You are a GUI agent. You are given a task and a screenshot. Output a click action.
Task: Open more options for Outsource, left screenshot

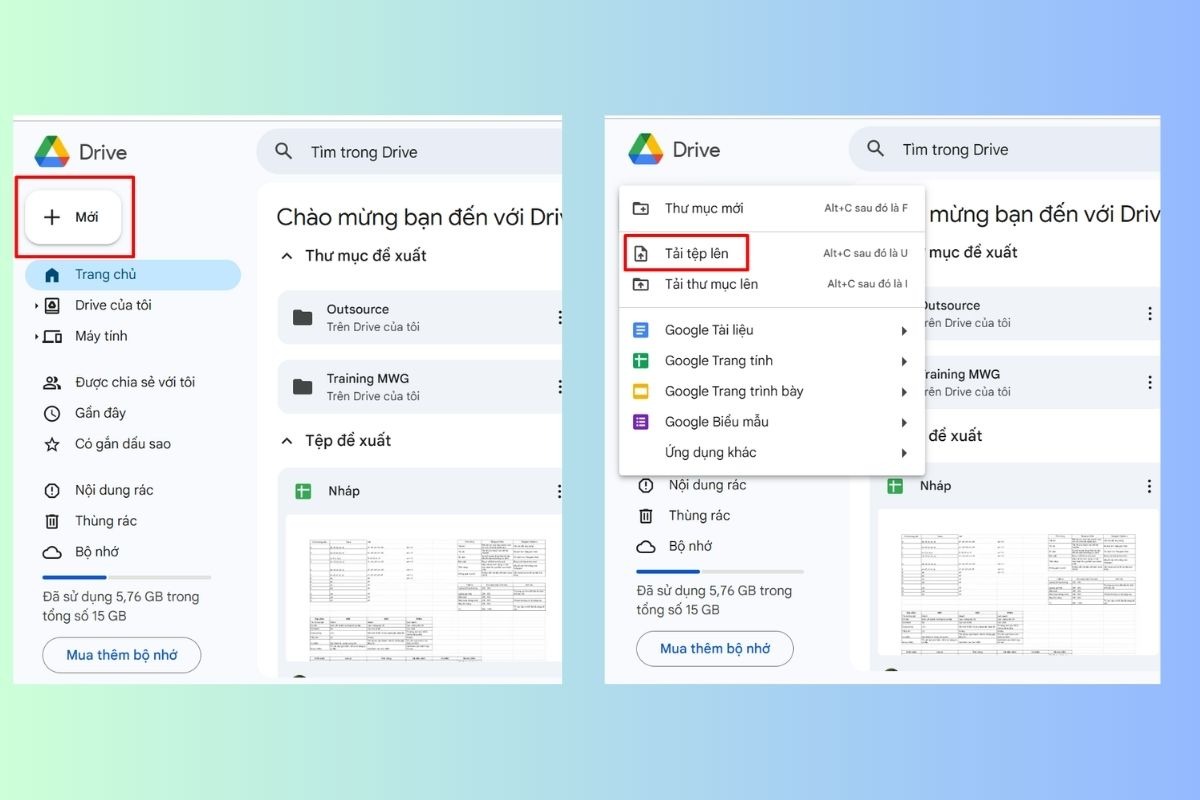(x=559, y=317)
